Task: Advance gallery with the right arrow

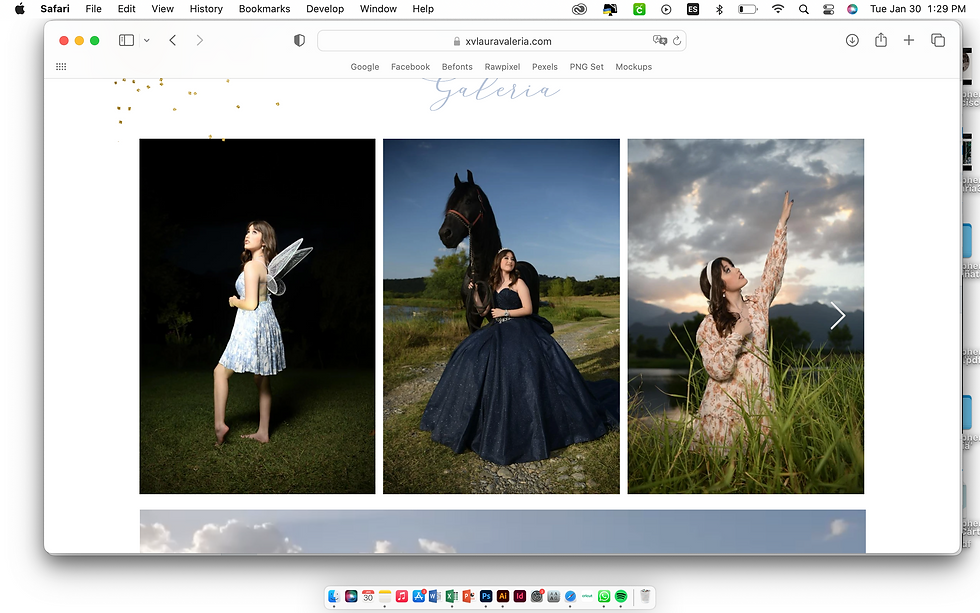Action: coord(837,316)
